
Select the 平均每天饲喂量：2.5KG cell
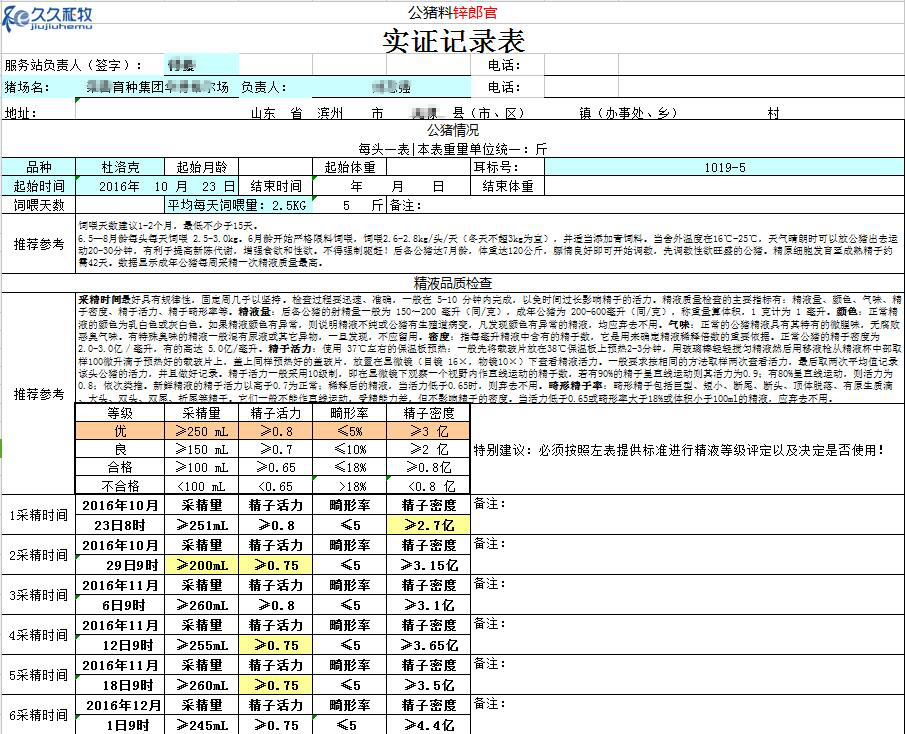point(238,205)
